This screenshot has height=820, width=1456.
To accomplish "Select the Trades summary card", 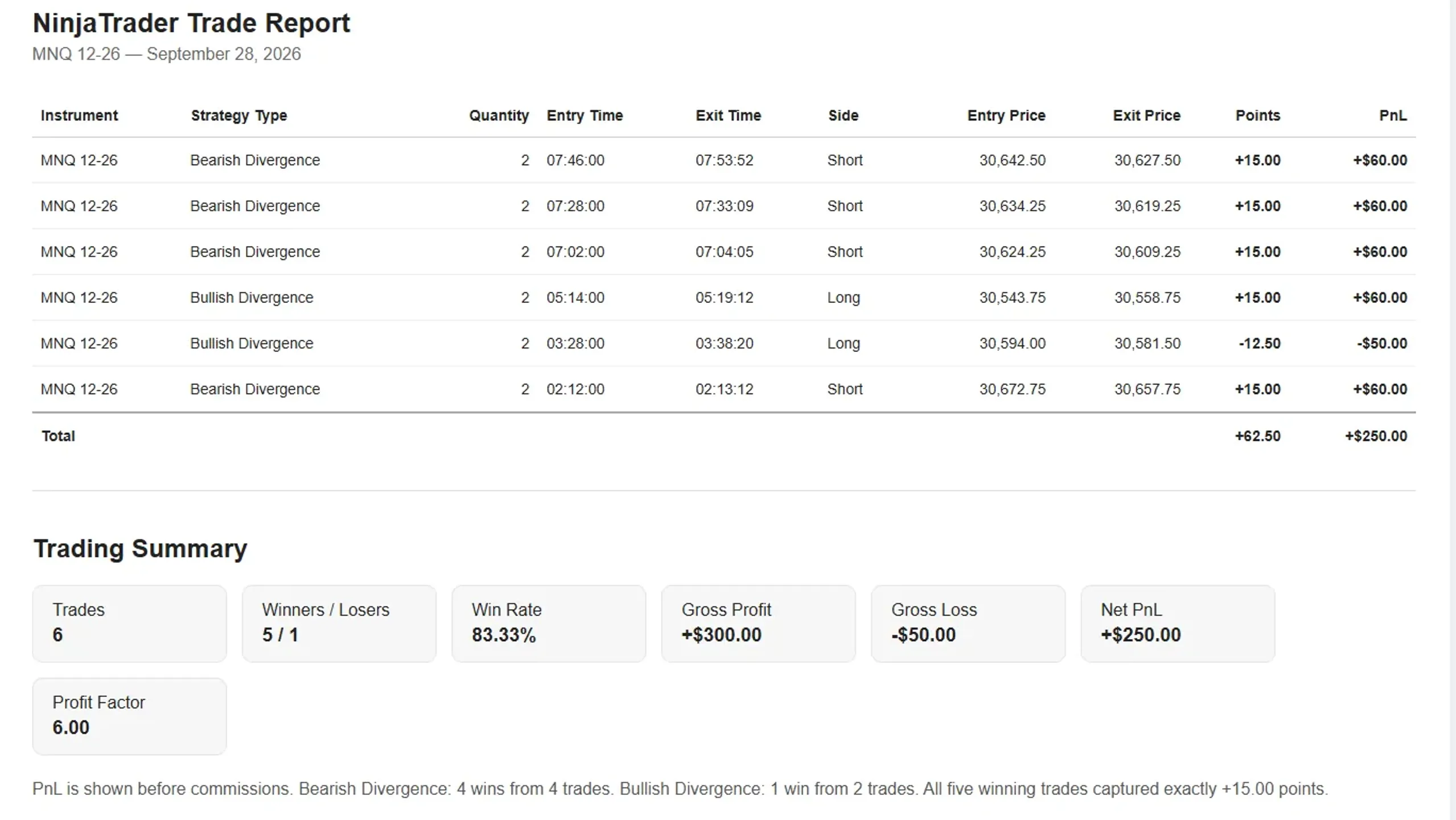I will coord(130,624).
